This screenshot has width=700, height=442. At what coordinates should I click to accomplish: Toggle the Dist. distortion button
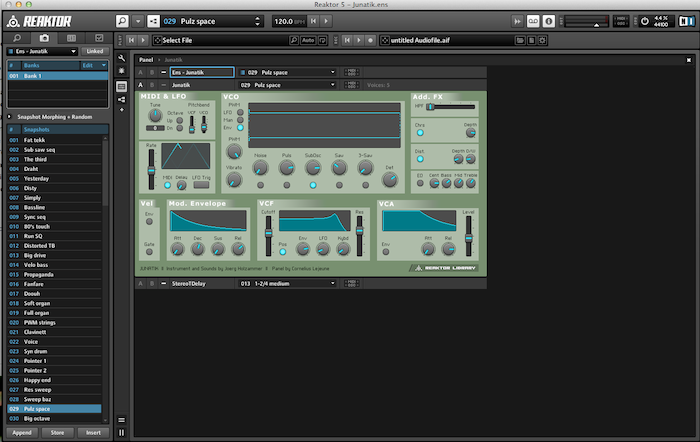[x=420, y=159]
